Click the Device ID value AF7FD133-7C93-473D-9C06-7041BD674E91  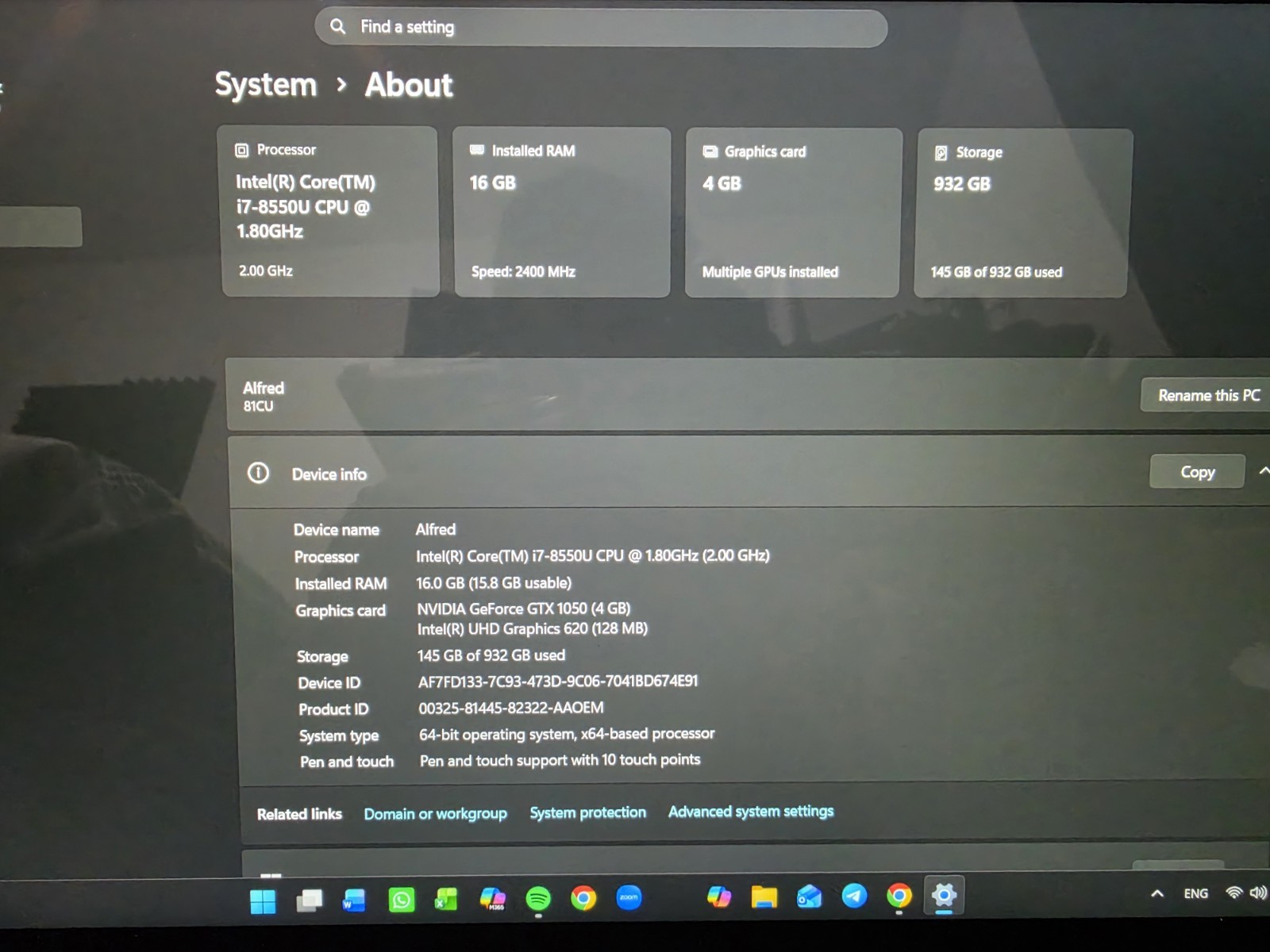[558, 681]
